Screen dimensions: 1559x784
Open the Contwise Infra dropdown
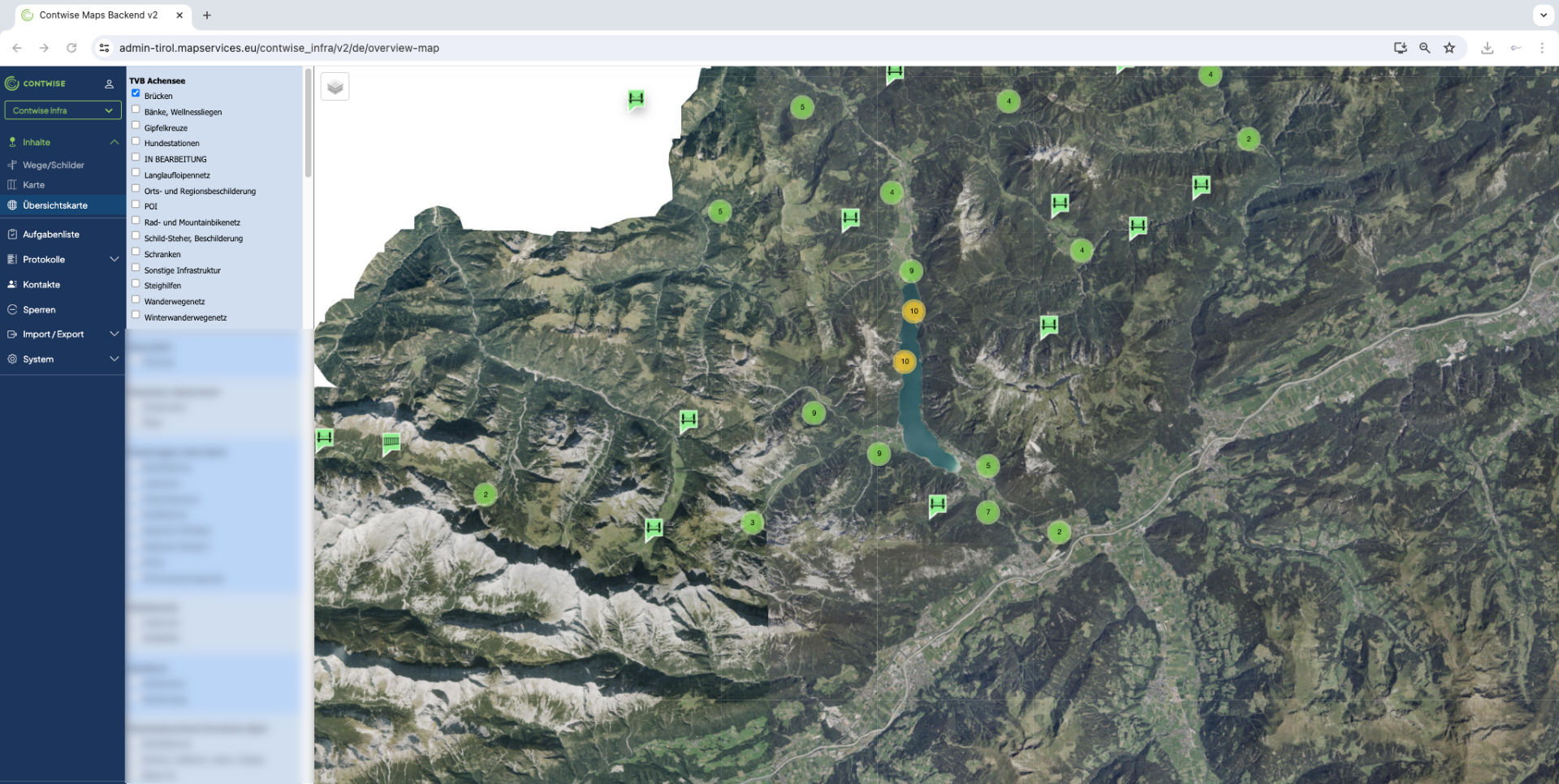[x=63, y=110]
